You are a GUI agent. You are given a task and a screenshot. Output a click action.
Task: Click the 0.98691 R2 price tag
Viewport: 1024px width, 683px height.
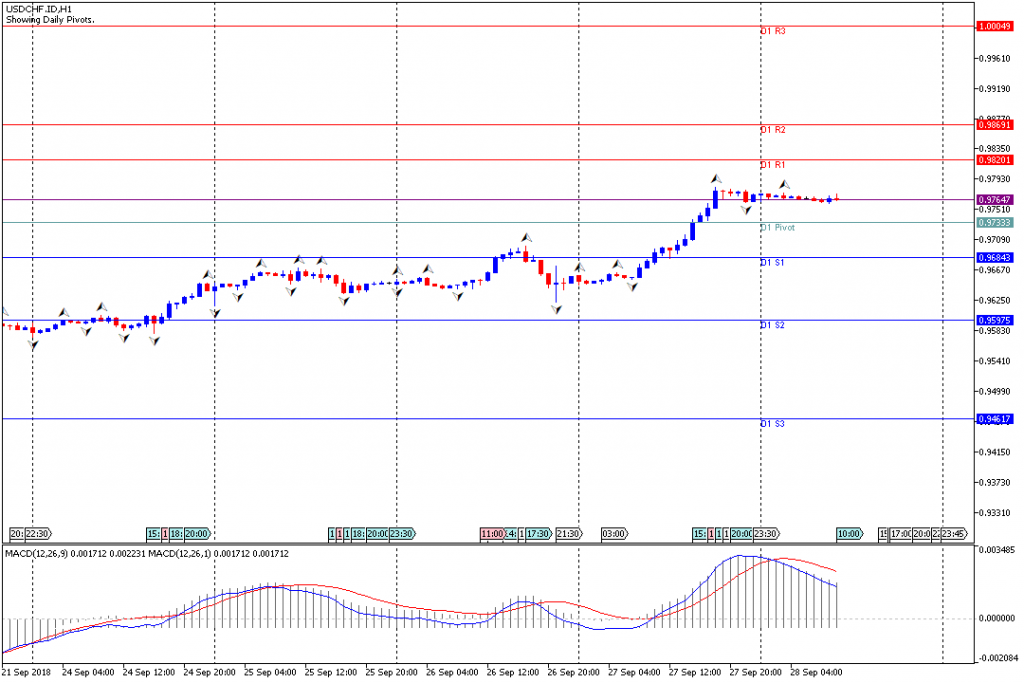coord(994,125)
